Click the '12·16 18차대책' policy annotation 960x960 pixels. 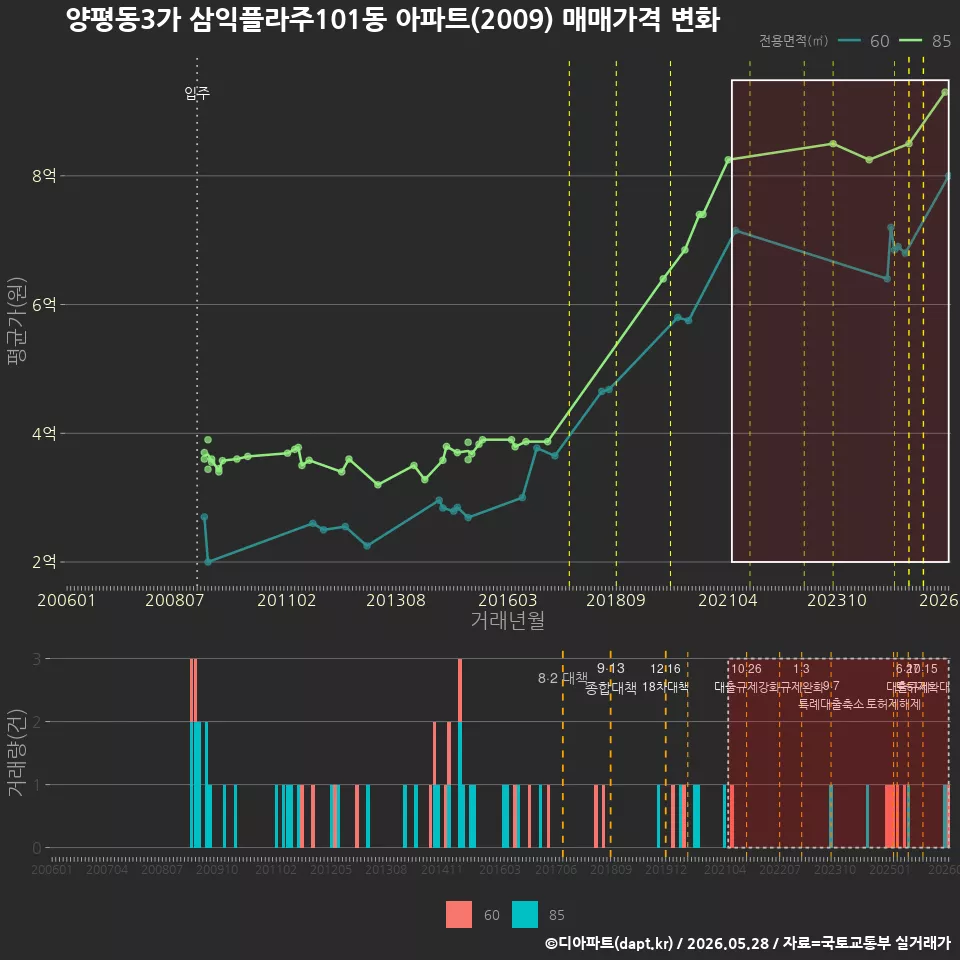(x=666, y=678)
